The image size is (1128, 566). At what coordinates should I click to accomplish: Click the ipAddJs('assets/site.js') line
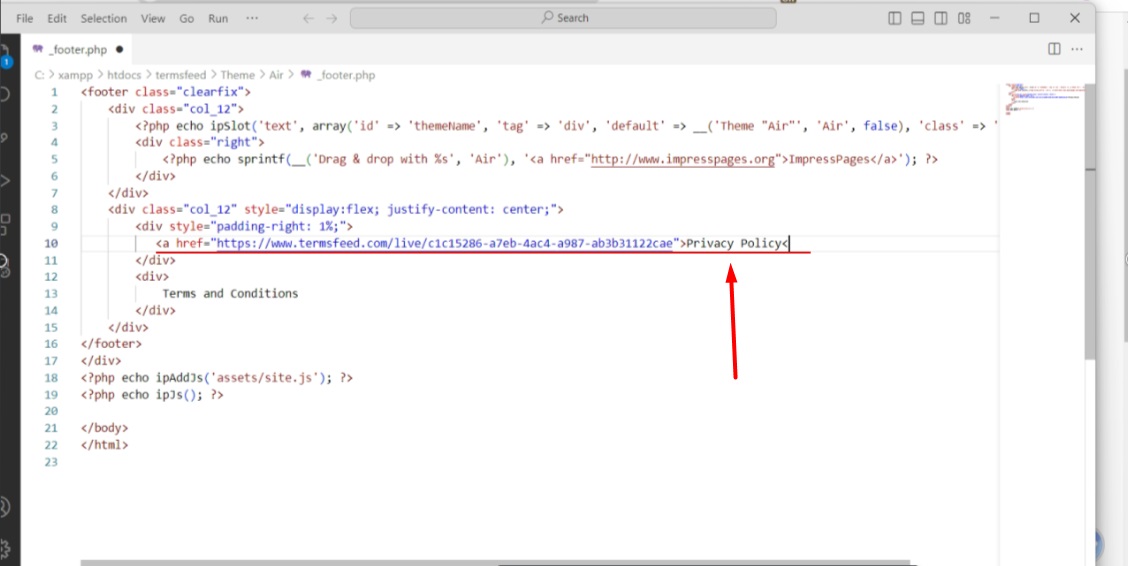217,378
